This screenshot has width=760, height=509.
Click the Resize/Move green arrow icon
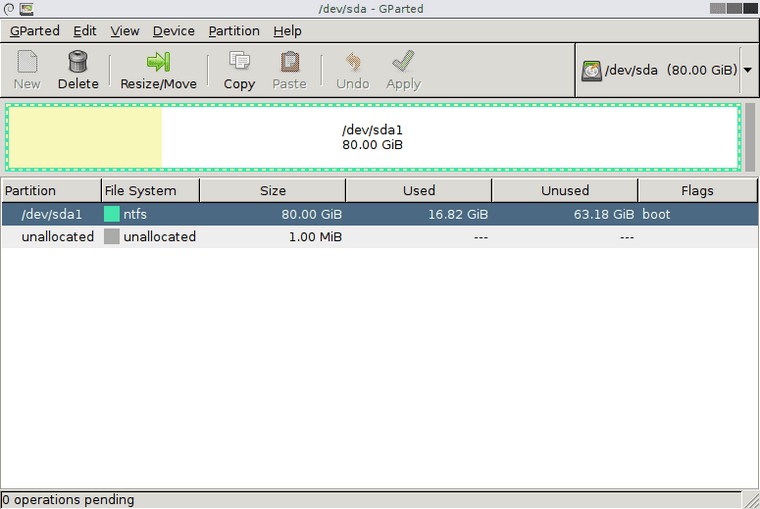pyautogui.click(x=158, y=62)
